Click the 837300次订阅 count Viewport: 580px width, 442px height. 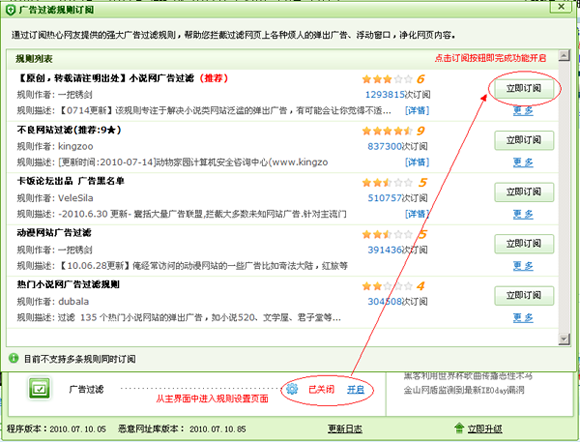click(397, 146)
